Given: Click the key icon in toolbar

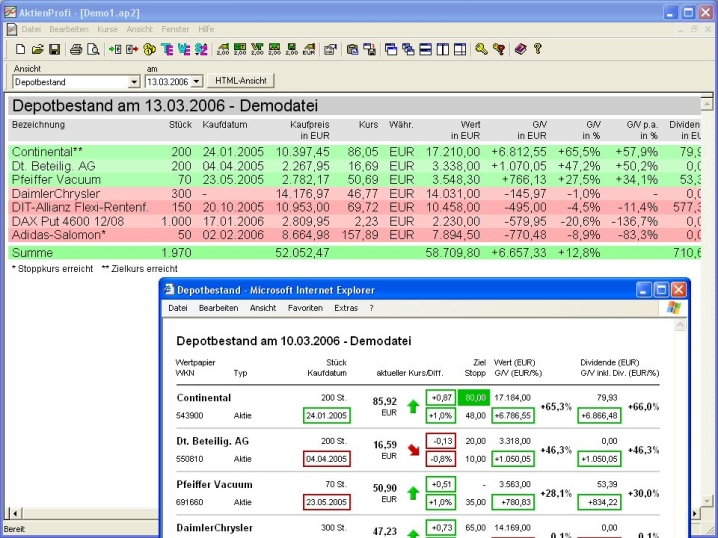Looking at the screenshot, I should pyautogui.click(x=481, y=48).
